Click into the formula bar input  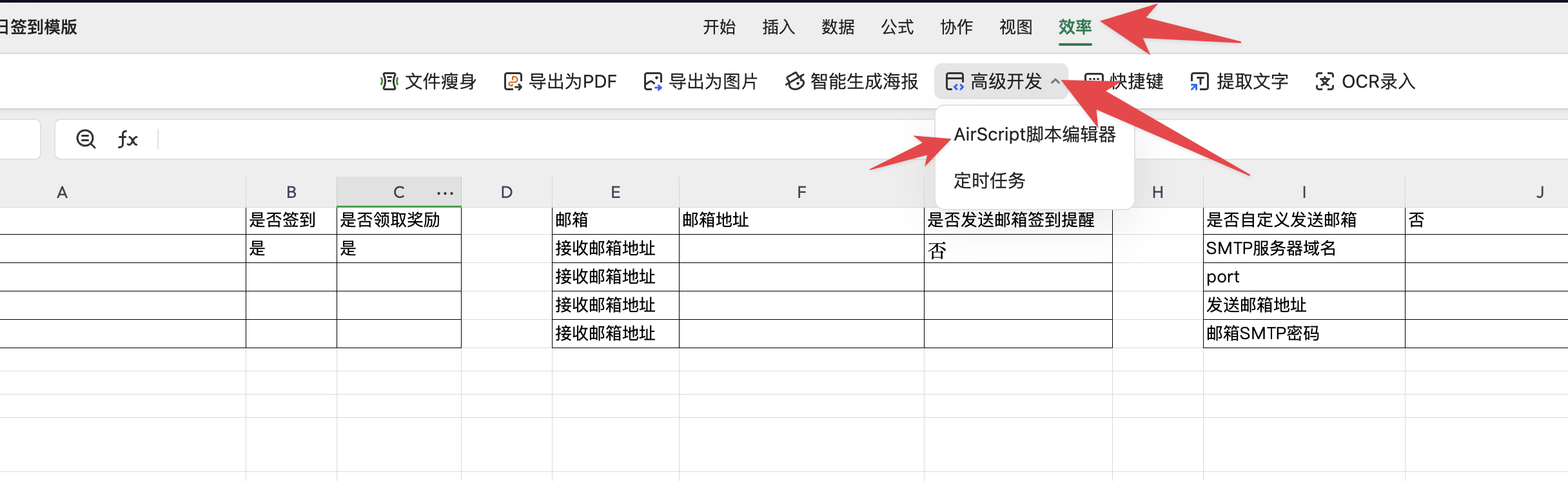click(864, 139)
